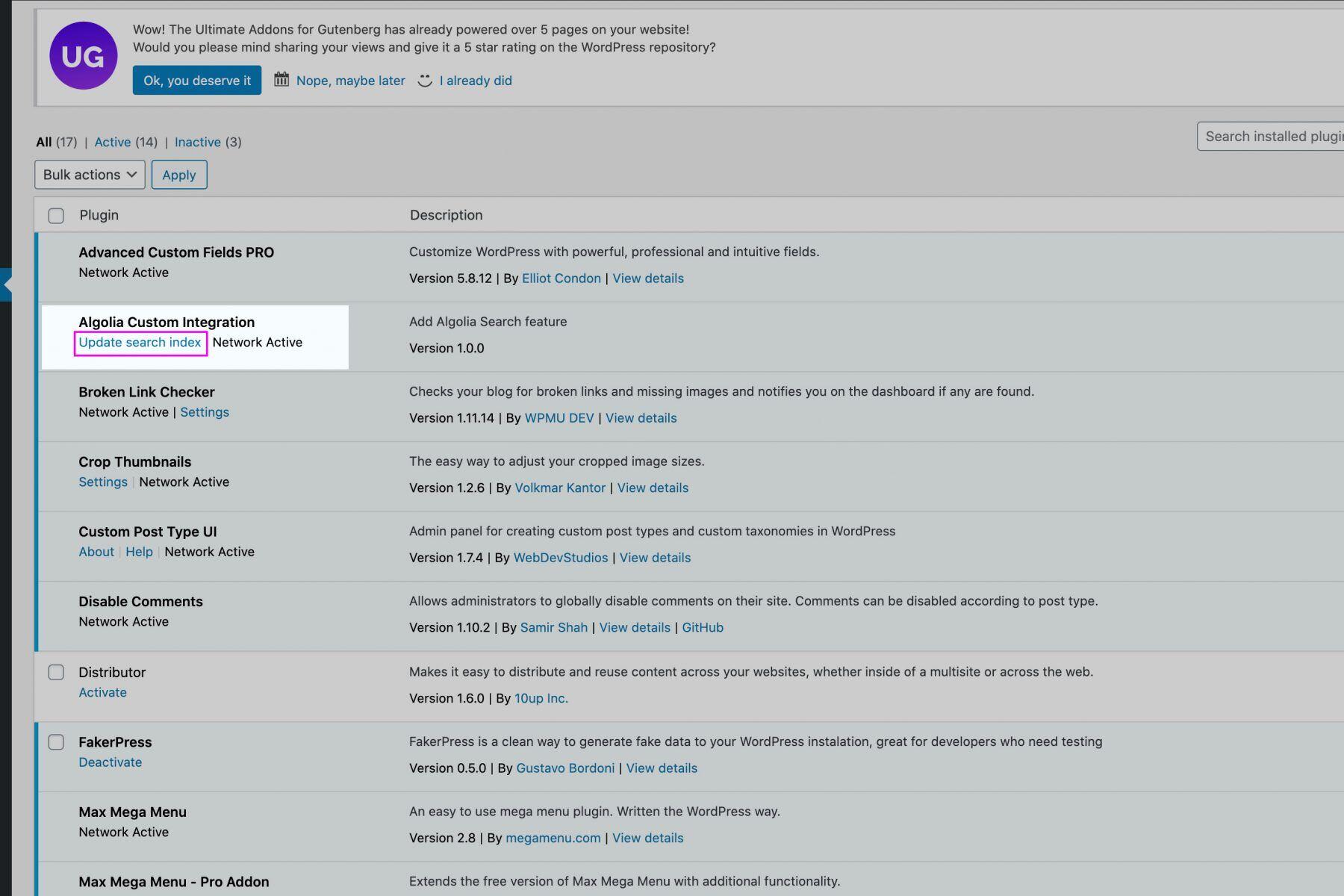Click Ok, you deserve it button
The width and height of the screenshot is (1344, 896).
click(197, 80)
